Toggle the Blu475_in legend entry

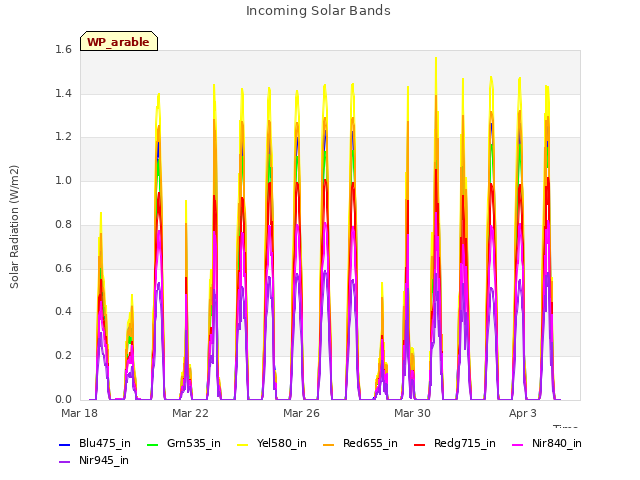tap(95, 444)
